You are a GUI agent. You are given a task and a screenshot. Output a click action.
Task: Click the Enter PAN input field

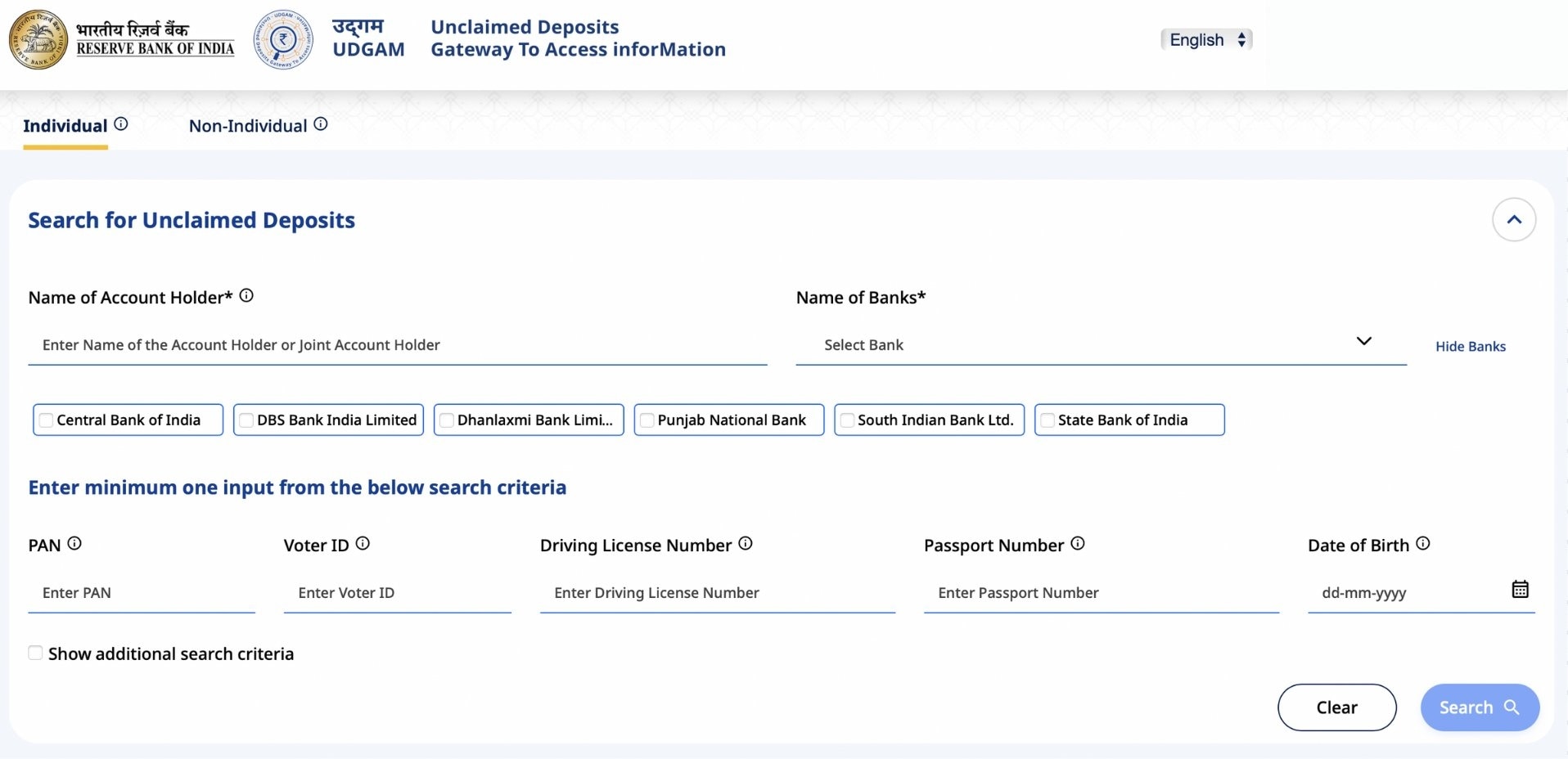(x=142, y=593)
